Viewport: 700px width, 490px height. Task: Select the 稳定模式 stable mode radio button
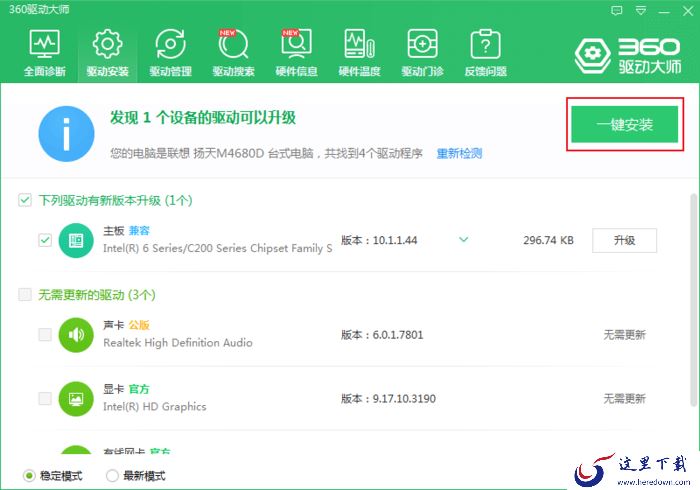(29, 476)
